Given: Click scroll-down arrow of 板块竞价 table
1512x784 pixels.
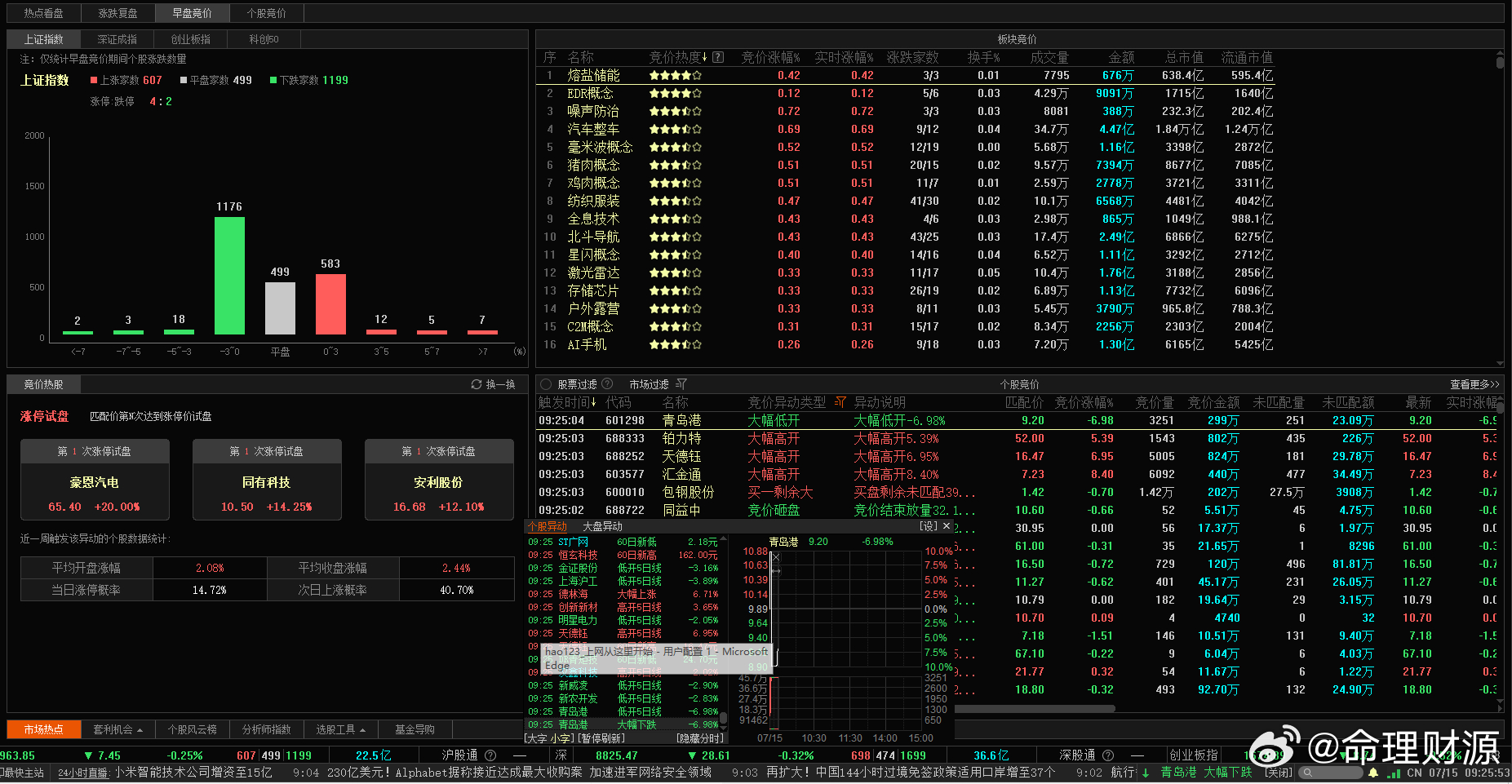Looking at the screenshot, I should click(x=1500, y=364).
